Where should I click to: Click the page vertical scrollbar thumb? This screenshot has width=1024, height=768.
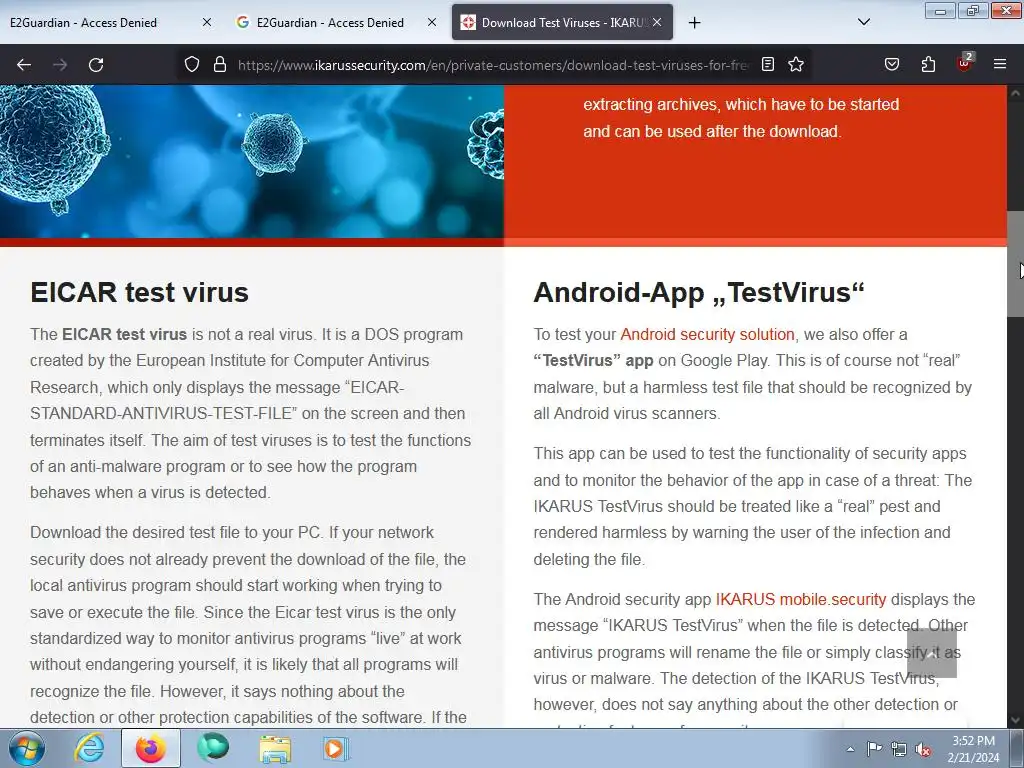[1015, 264]
